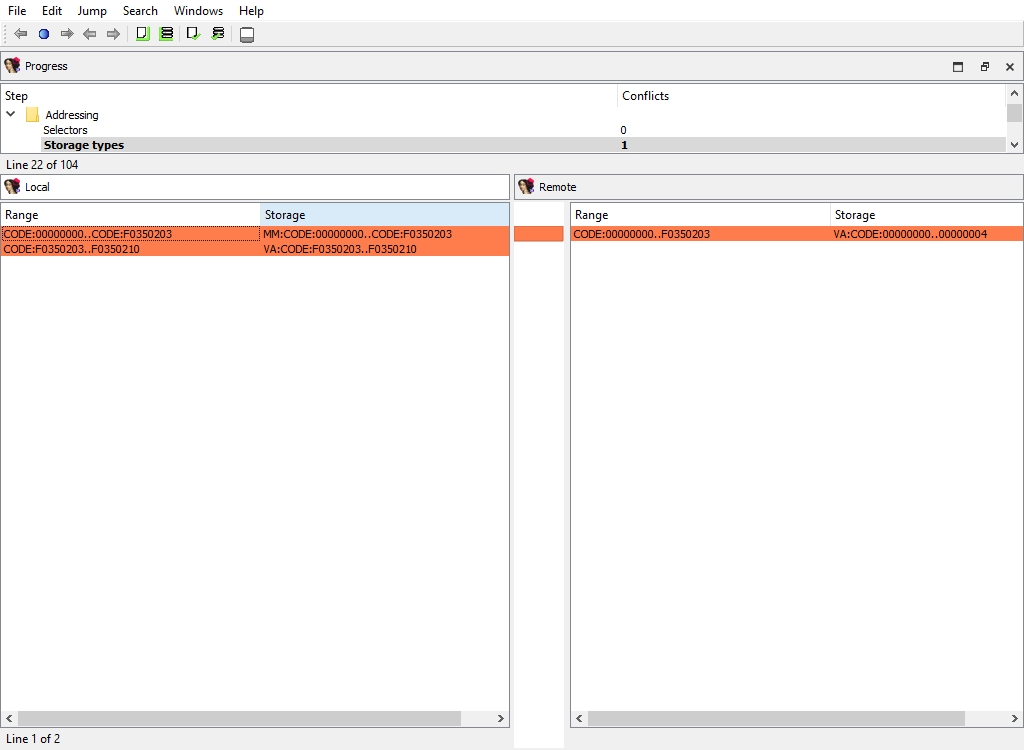Screen dimensions: 1024x750
Task: Click the stacked database green border icon
Action: (166, 34)
